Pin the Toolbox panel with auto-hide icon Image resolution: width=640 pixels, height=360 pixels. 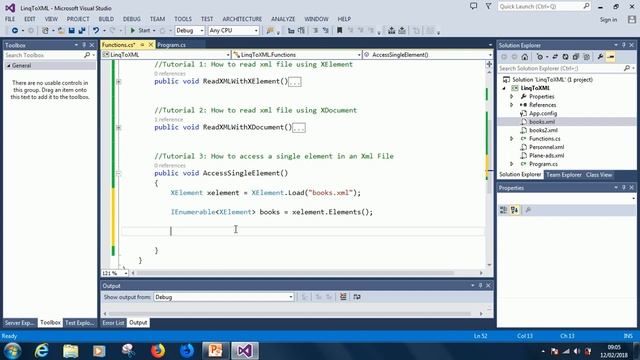[x=84, y=45]
